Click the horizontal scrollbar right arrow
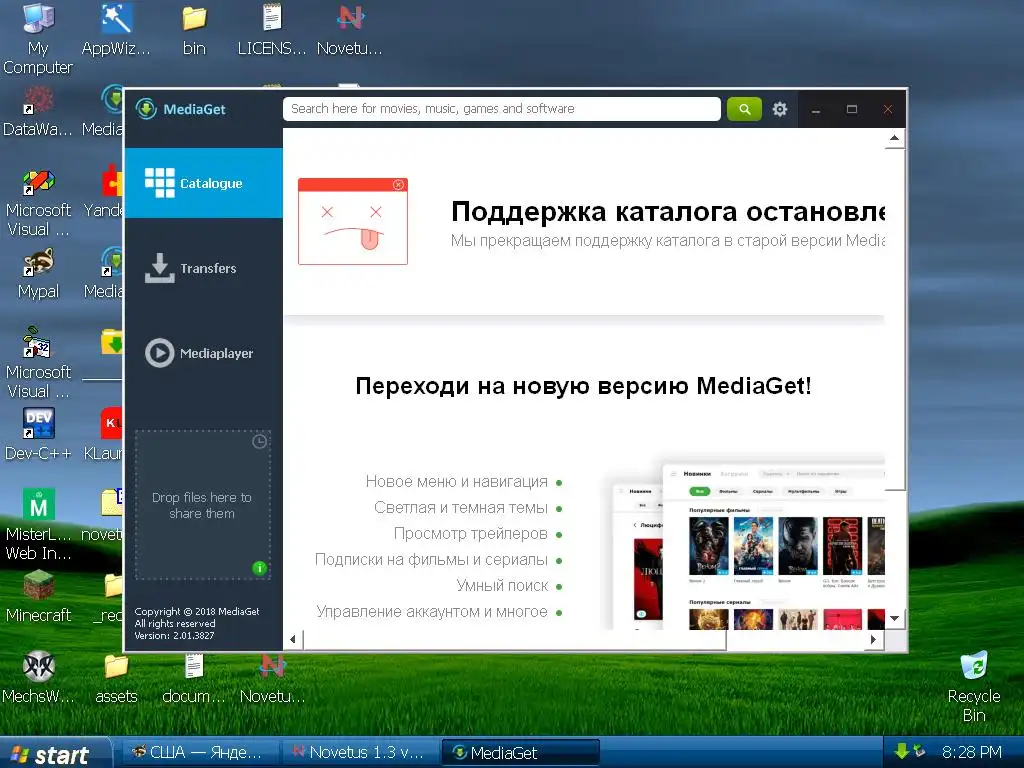Image resolution: width=1024 pixels, height=768 pixels. [x=873, y=639]
